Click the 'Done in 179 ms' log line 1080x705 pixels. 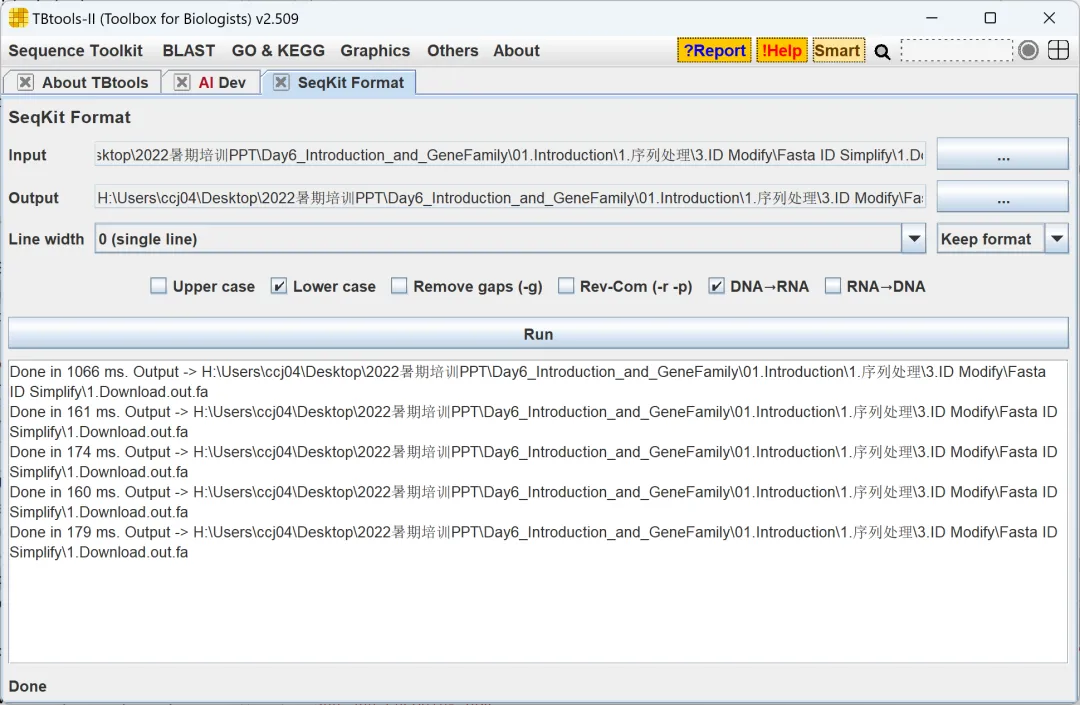(533, 542)
